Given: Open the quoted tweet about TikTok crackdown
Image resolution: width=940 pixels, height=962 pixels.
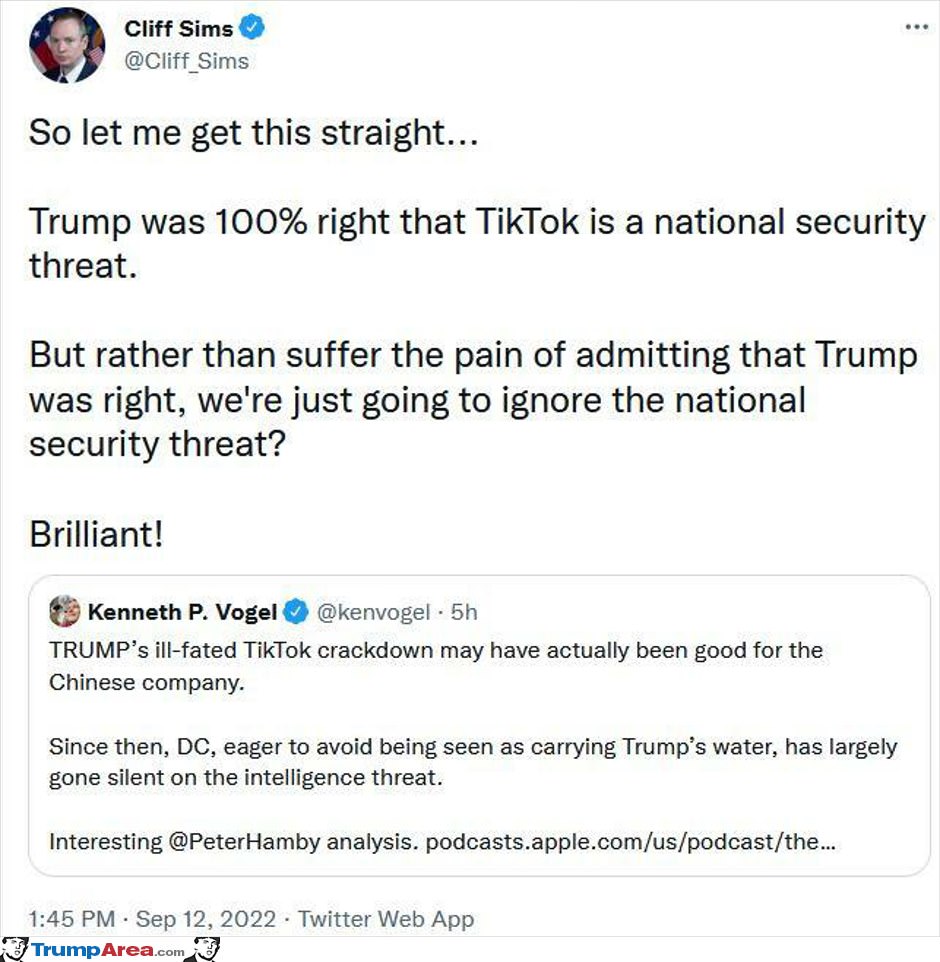Looking at the screenshot, I should pyautogui.click(x=479, y=726).
